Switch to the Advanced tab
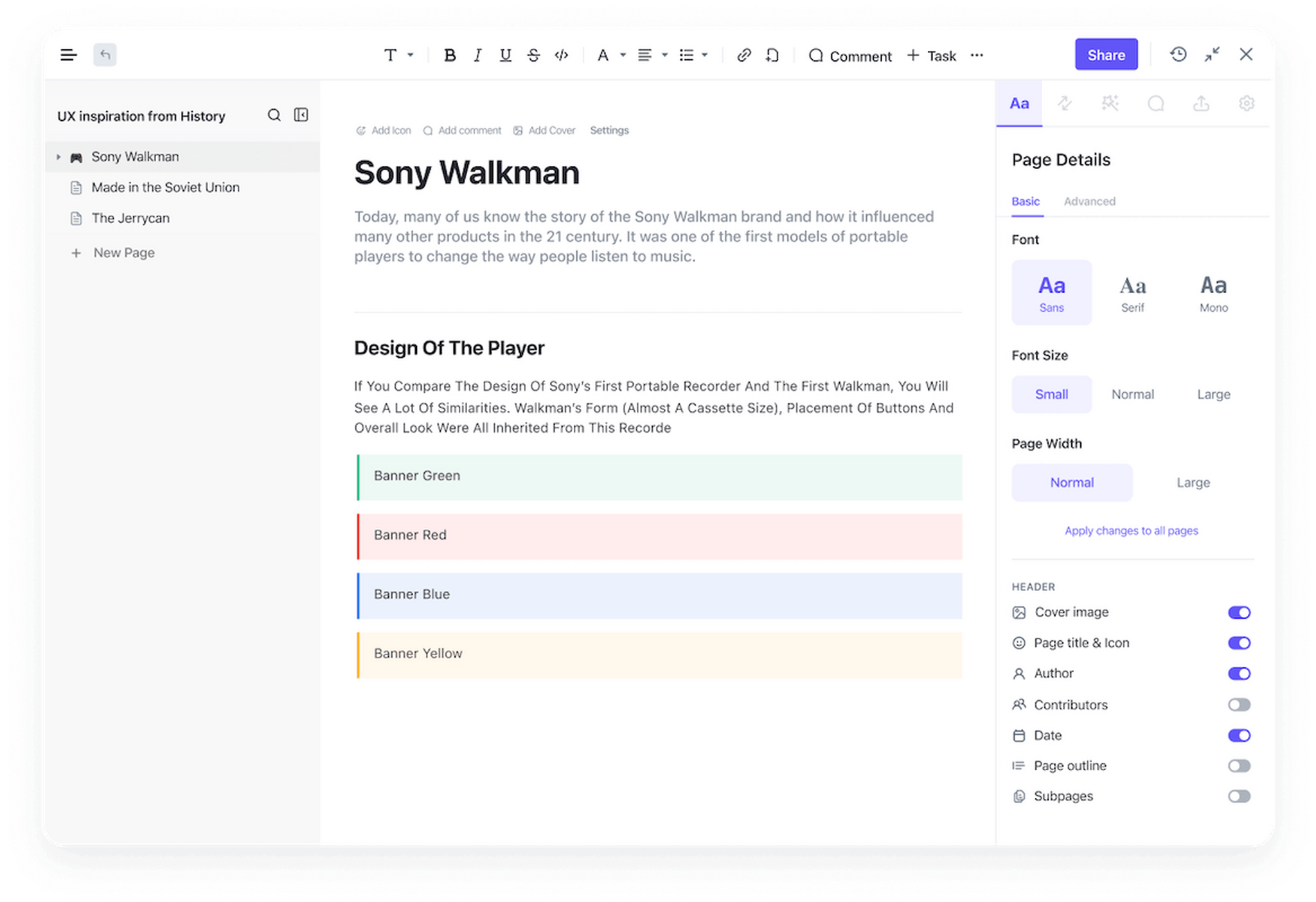 [x=1089, y=201]
